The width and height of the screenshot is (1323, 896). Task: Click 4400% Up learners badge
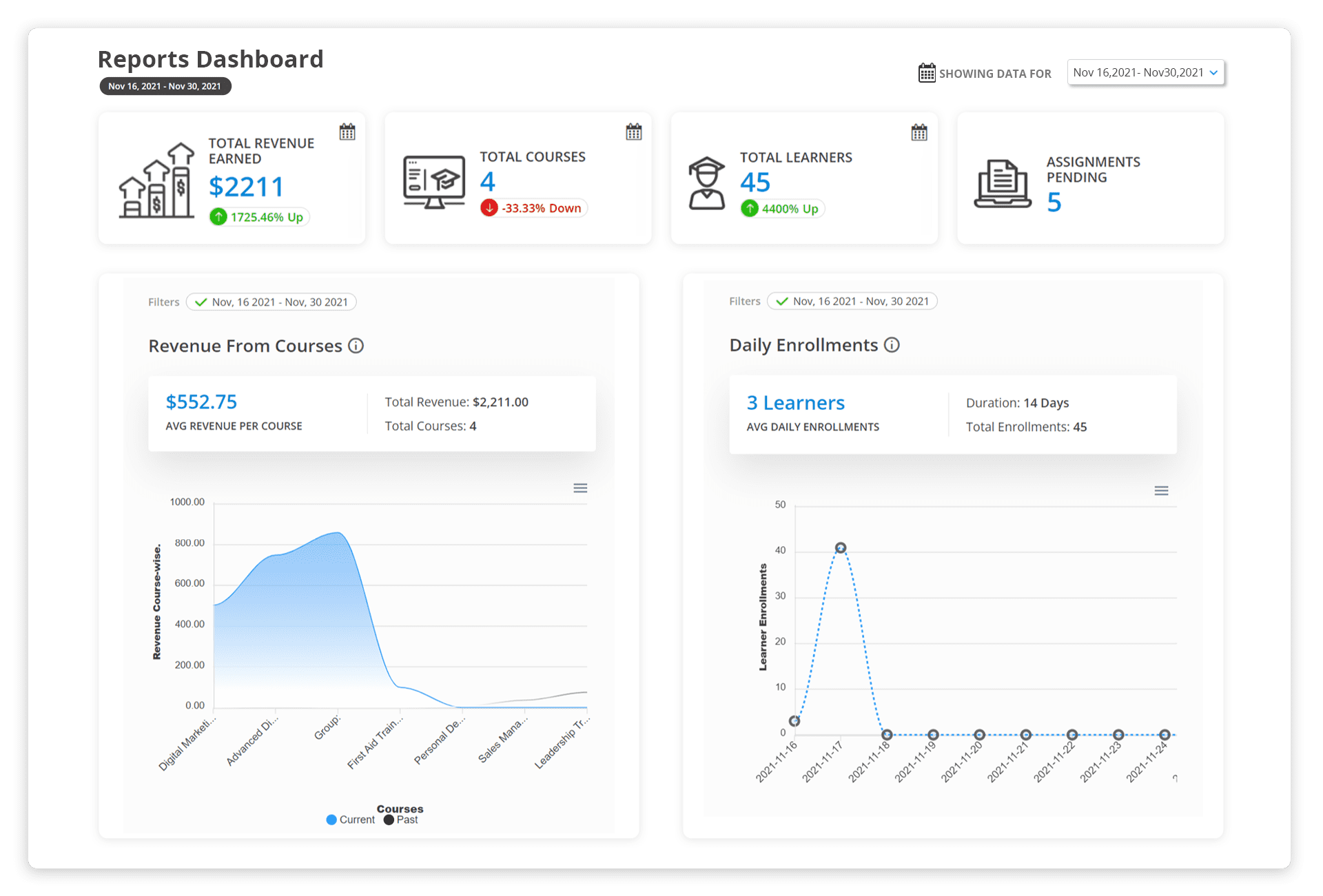point(782,209)
